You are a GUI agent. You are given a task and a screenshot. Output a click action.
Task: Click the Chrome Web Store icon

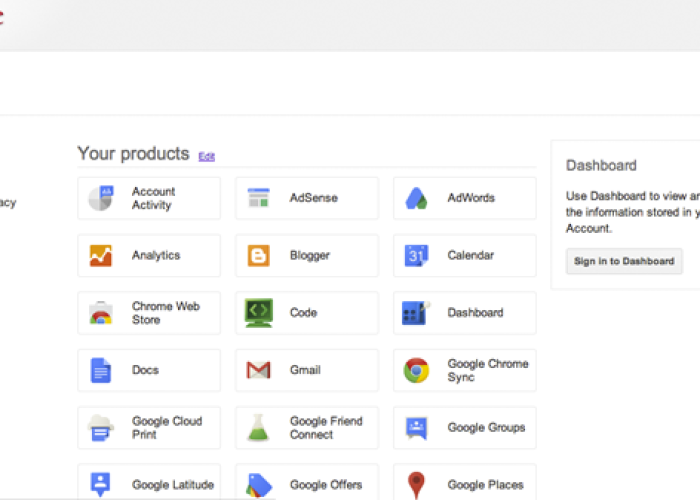tap(101, 312)
